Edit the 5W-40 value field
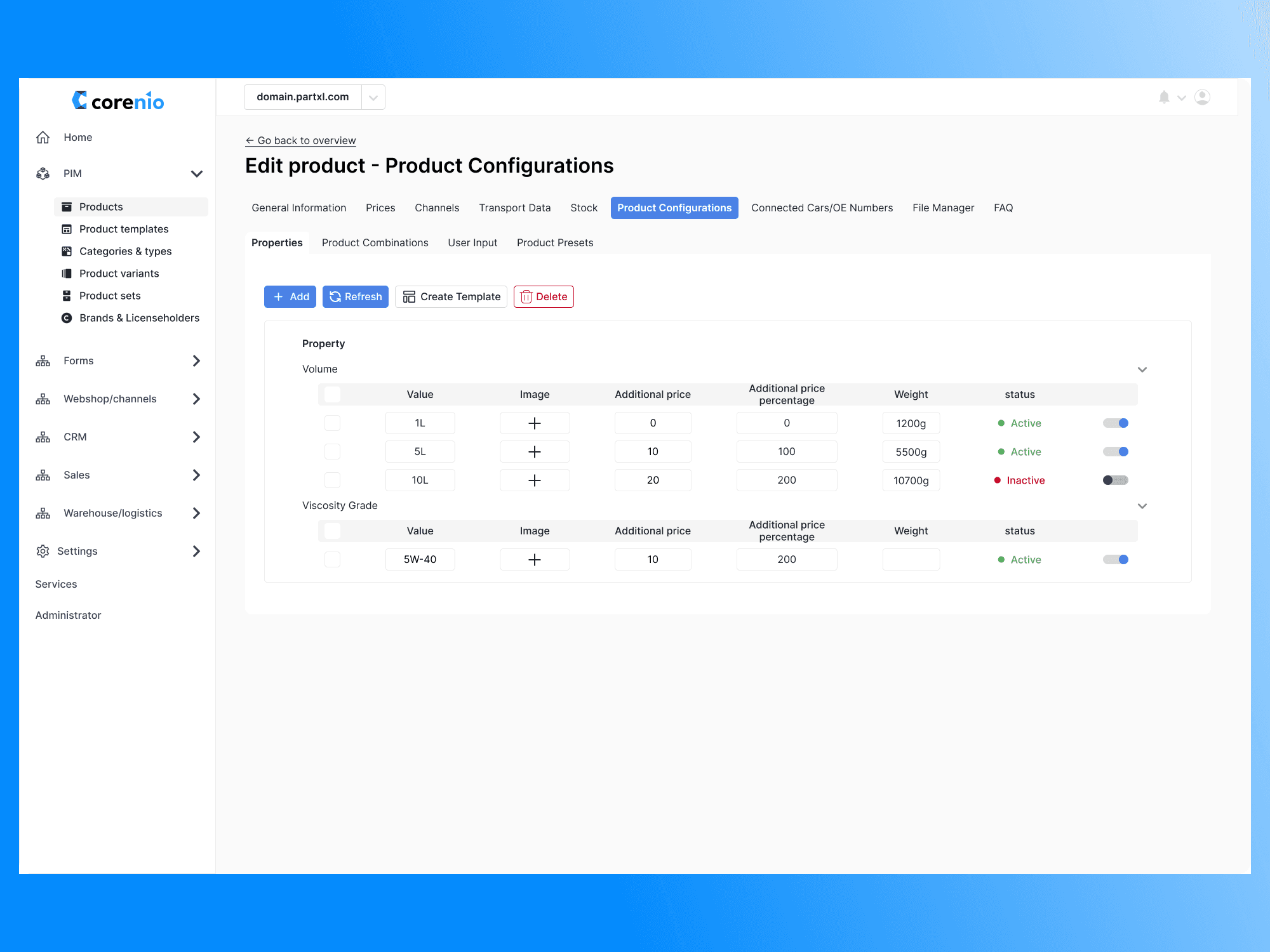The width and height of the screenshot is (1270, 952). (420, 559)
